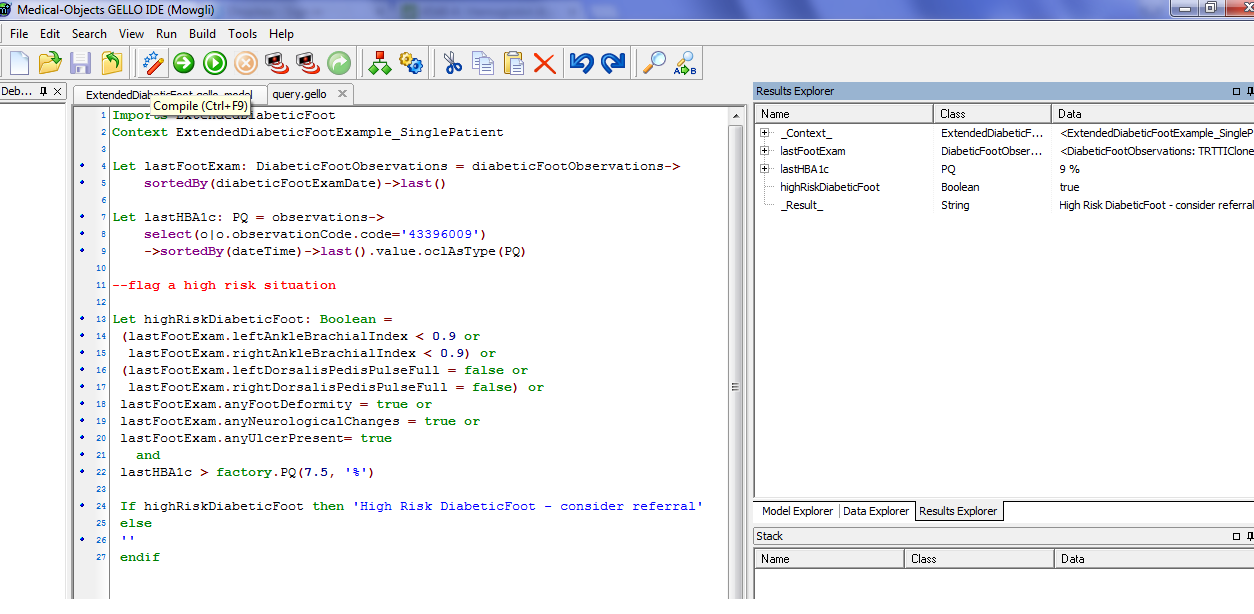
Task: Cut selection with the scissors icon
Action: point(452,63)
